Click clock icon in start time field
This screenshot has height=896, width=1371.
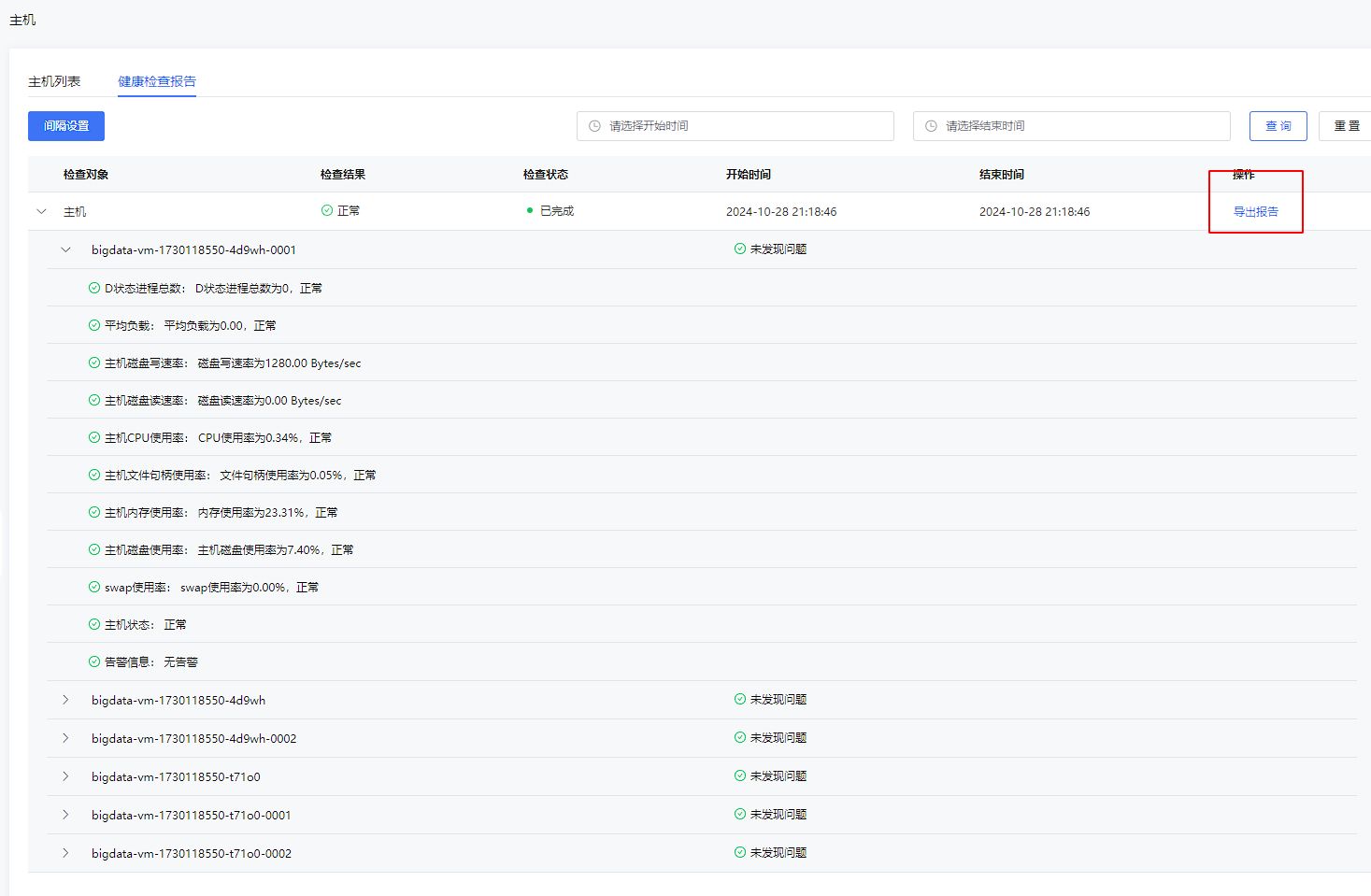tap(594, 126)
